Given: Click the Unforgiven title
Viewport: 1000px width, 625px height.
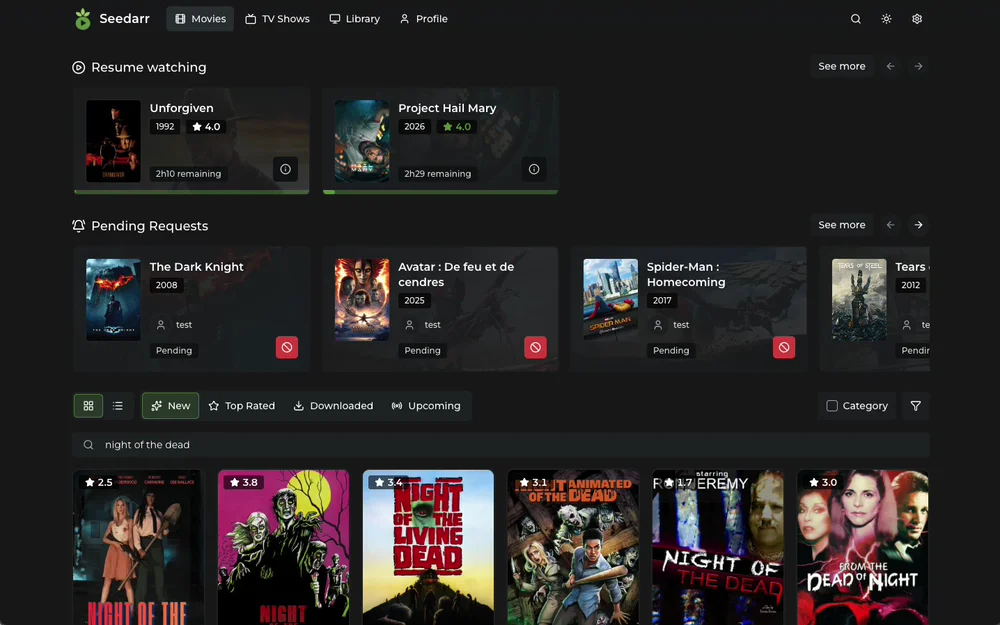Looking at the screenshot, I should (x=182, y=108).
